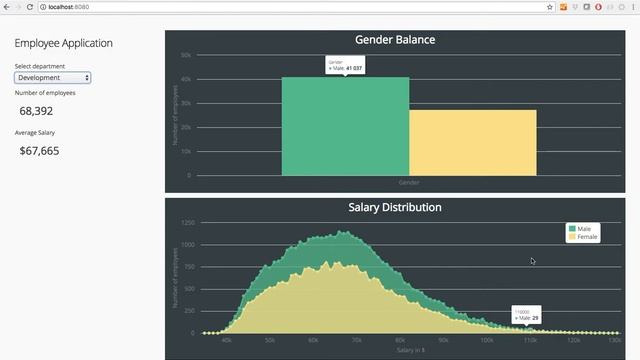The image size is (640, 360).
Task: Click the Male 41 037 tooltip
Action: click(x=345, y=65)
